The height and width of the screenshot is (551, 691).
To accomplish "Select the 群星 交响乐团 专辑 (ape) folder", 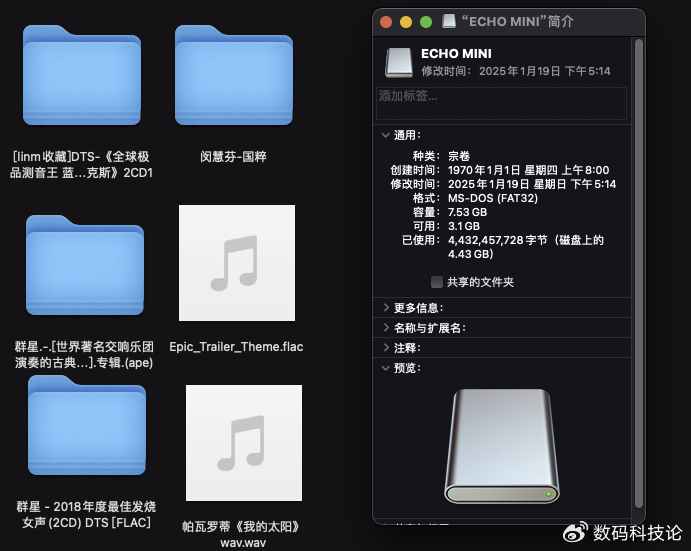I will [84, 264].
